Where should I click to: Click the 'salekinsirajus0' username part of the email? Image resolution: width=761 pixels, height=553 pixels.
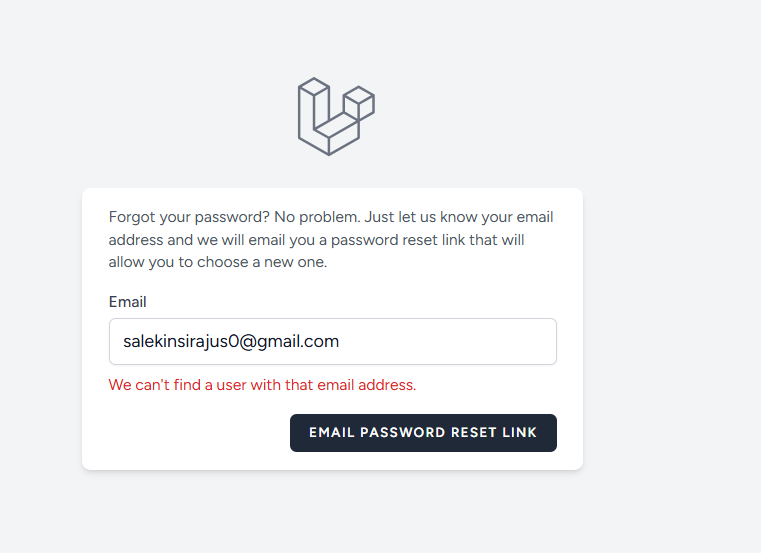[x=176, y=341]
